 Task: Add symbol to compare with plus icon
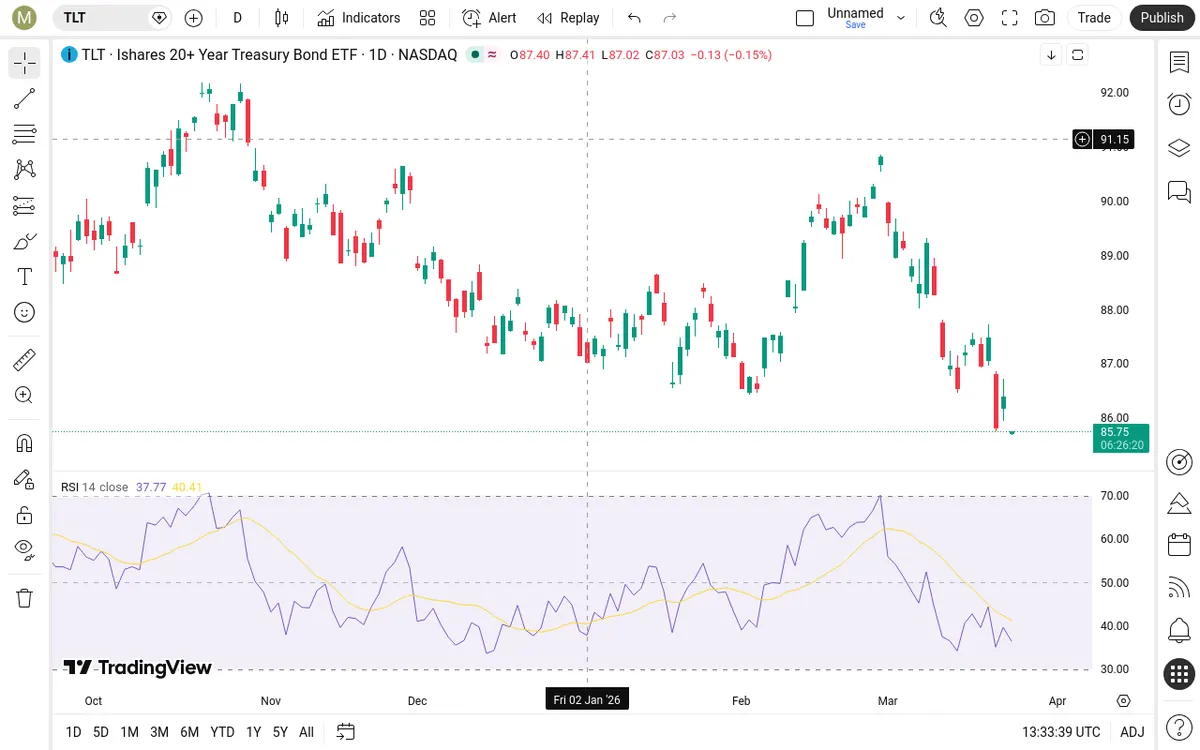click(194, 18)
